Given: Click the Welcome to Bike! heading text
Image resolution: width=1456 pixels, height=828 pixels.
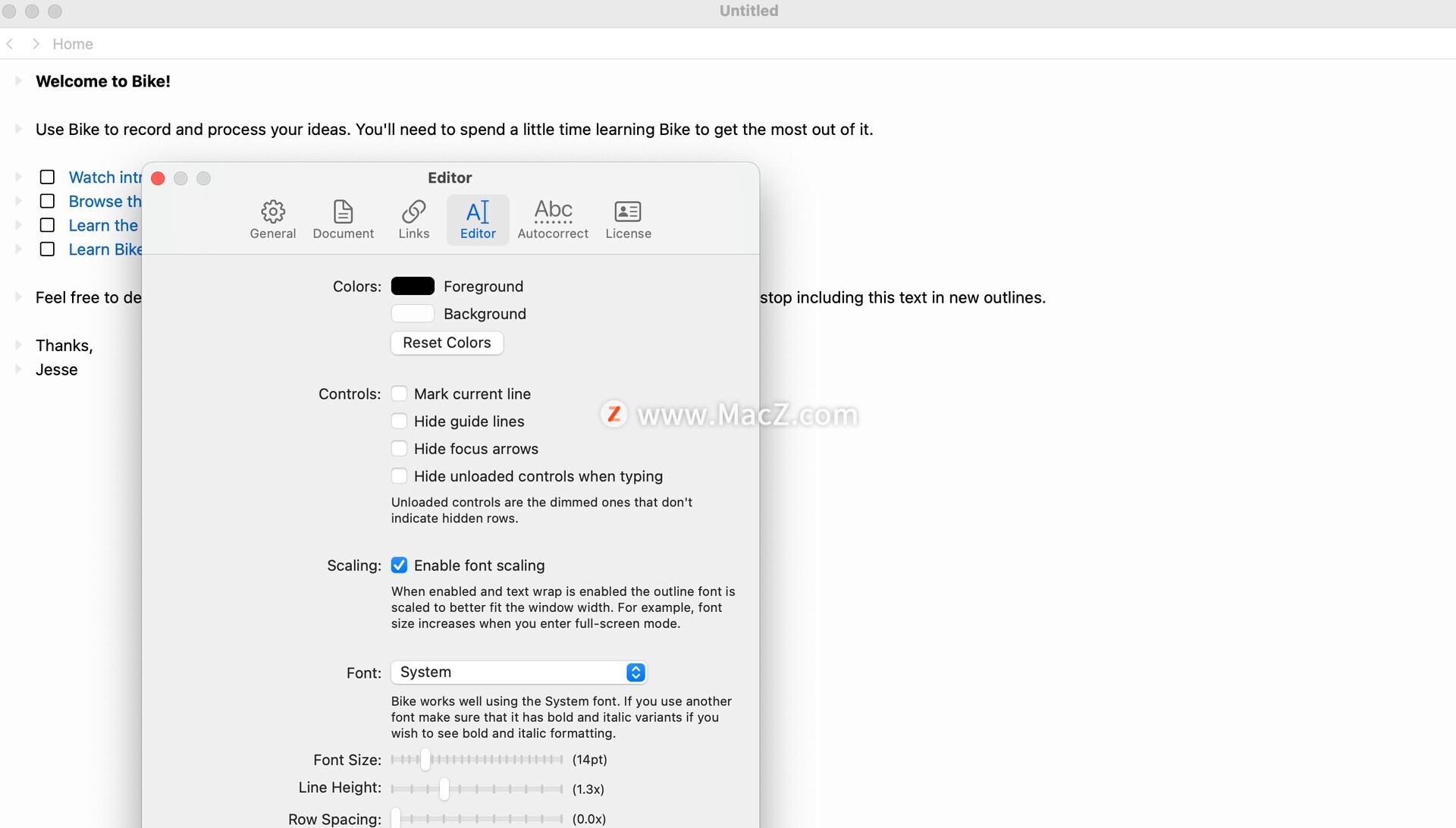Looking at the screenshot, I should click(x=103, y=81).
